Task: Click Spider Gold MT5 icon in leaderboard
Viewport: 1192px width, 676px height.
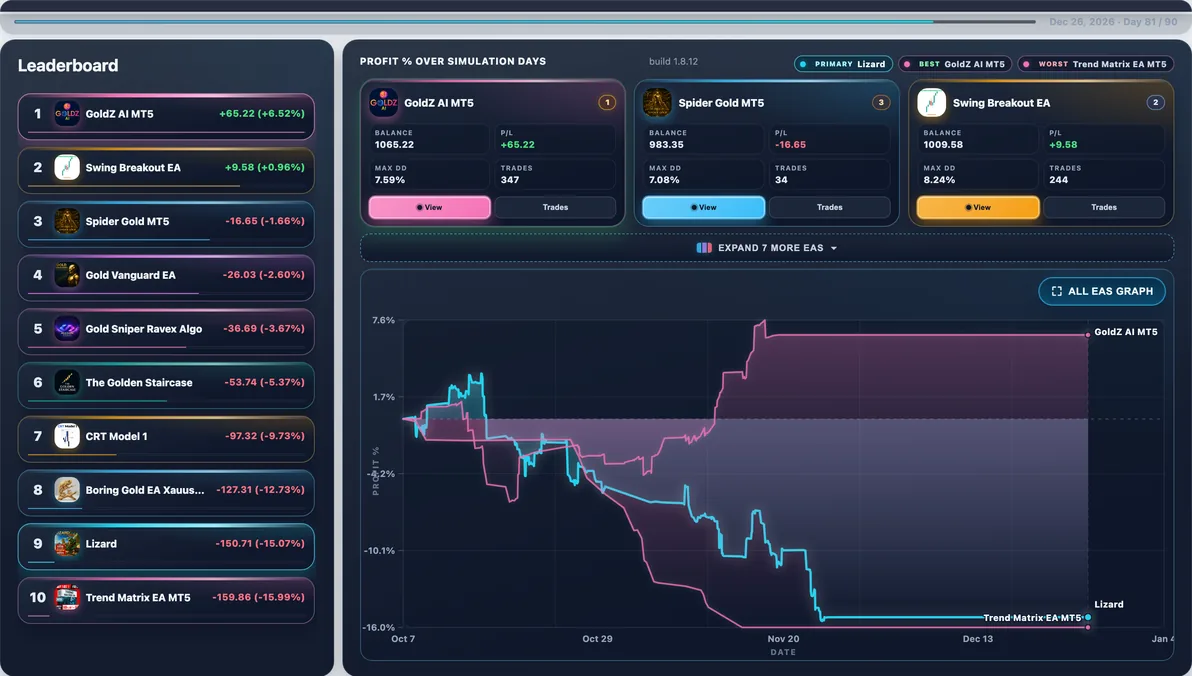Action: (67, 221)
